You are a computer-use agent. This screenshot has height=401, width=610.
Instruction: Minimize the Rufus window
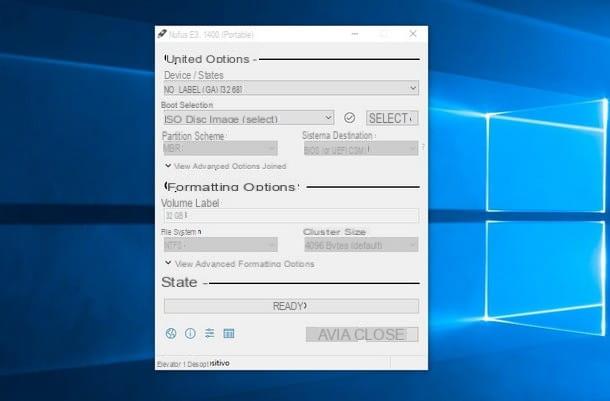pos(355,34)
